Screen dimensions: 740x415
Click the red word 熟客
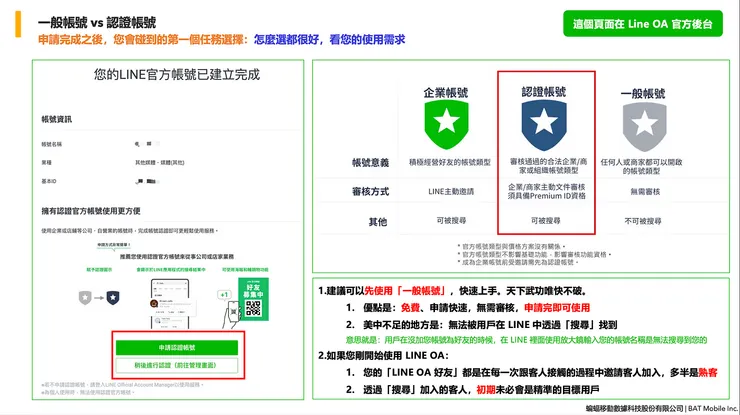pos(708,373)
